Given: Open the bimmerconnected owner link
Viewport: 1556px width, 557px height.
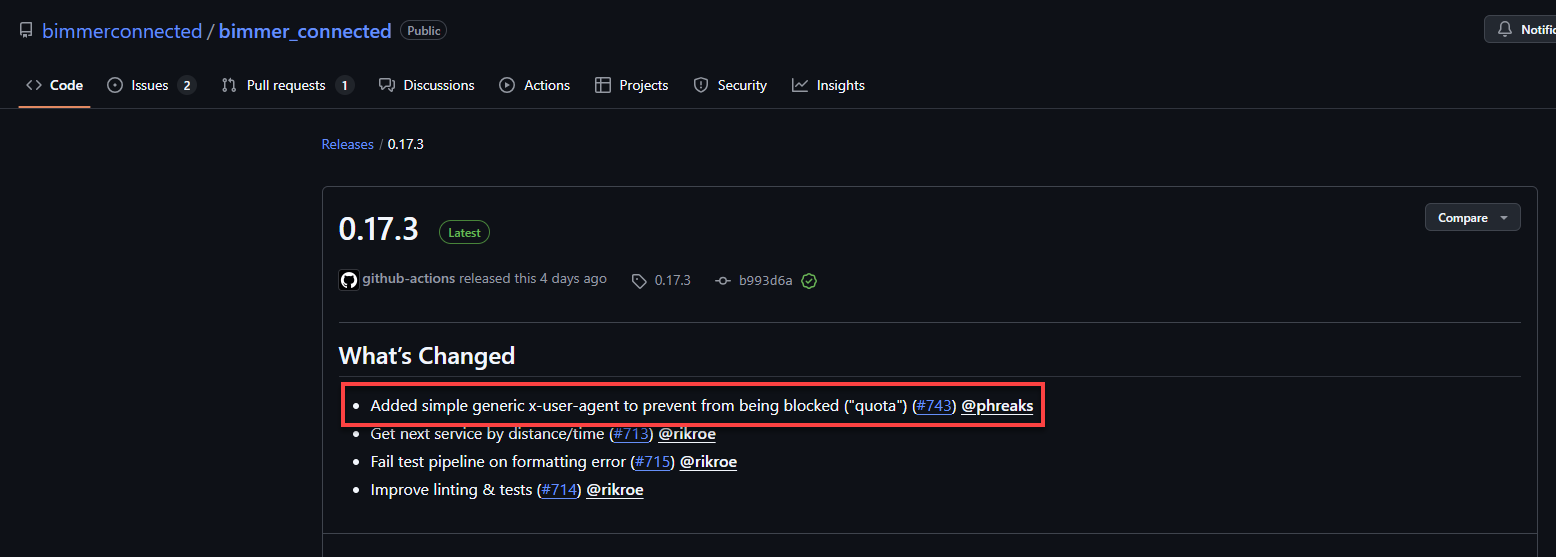Looking at the screenshot, I should [x=122, y=31].
